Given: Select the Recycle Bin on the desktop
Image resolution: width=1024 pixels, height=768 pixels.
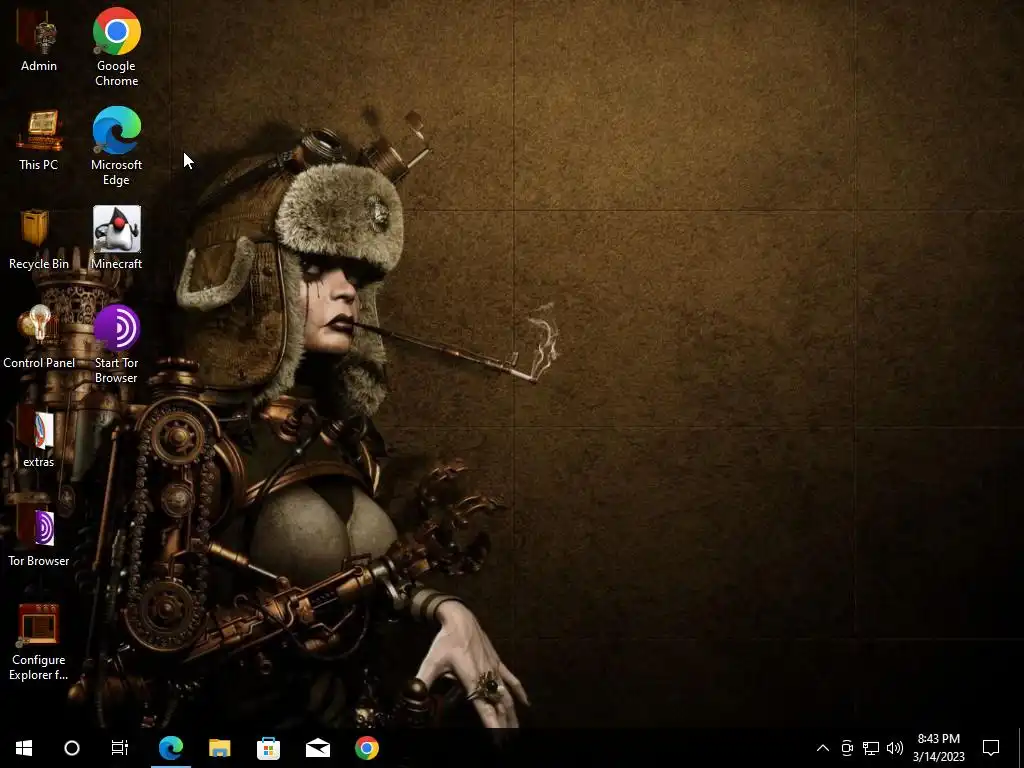Looking at the screenshot, I should [x=39, y=239].
